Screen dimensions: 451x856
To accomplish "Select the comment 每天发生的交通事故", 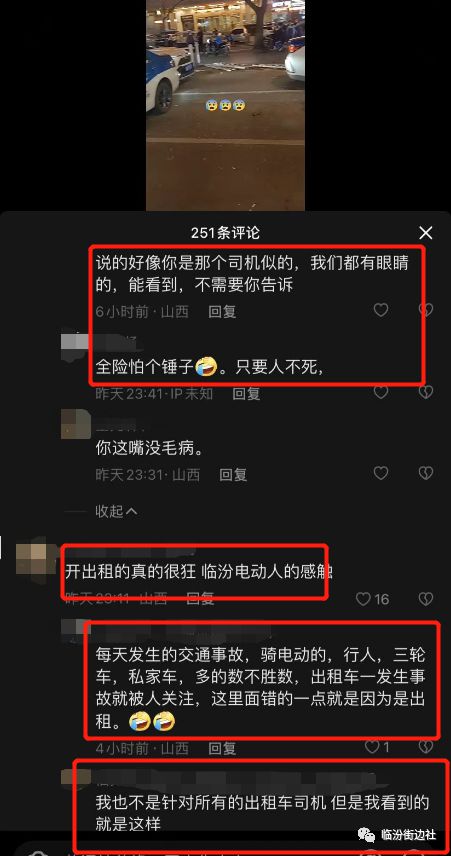I will 260,688.
